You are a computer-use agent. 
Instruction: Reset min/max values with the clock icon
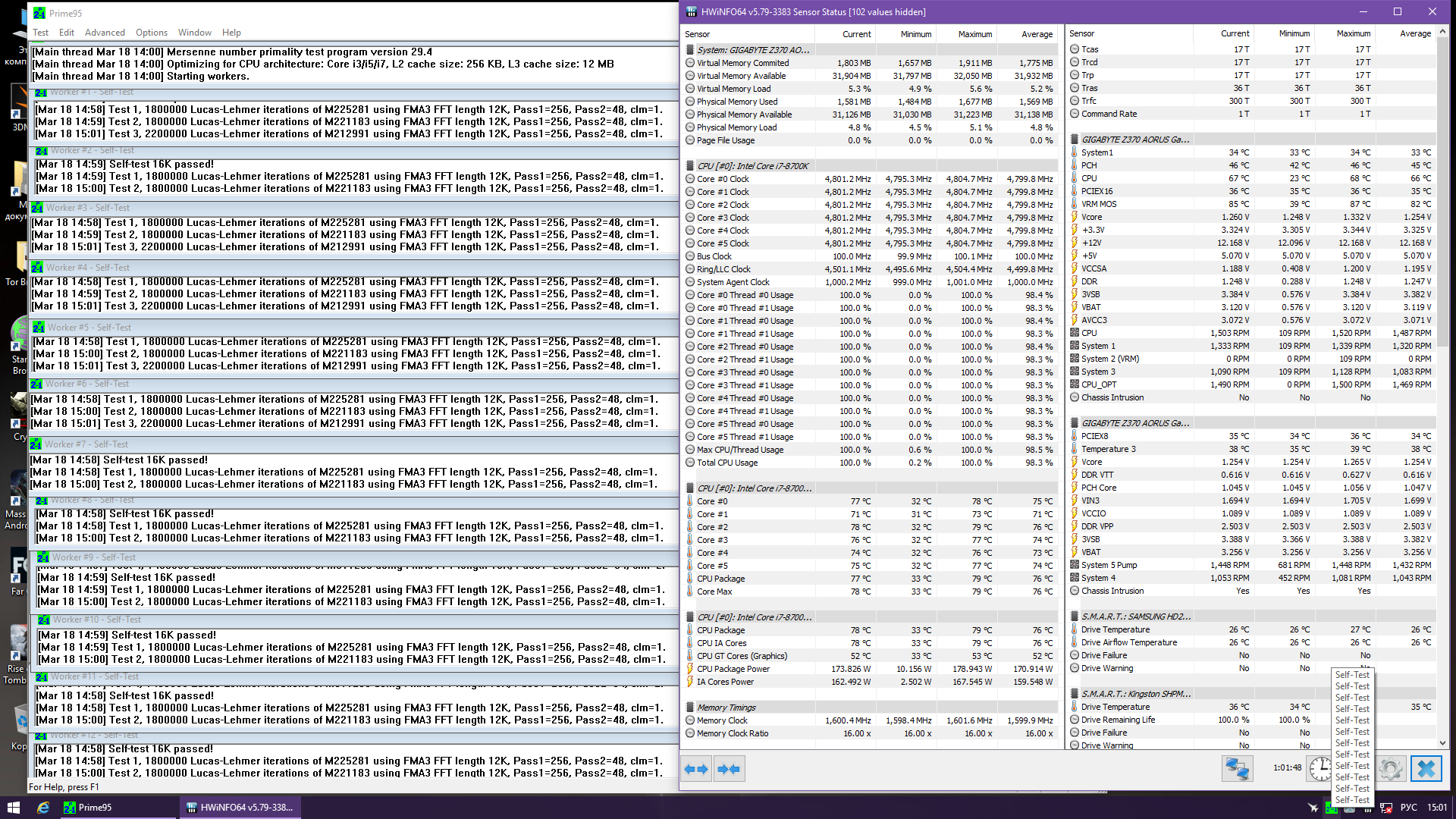pyautogui.click(x=1320, y=769)
